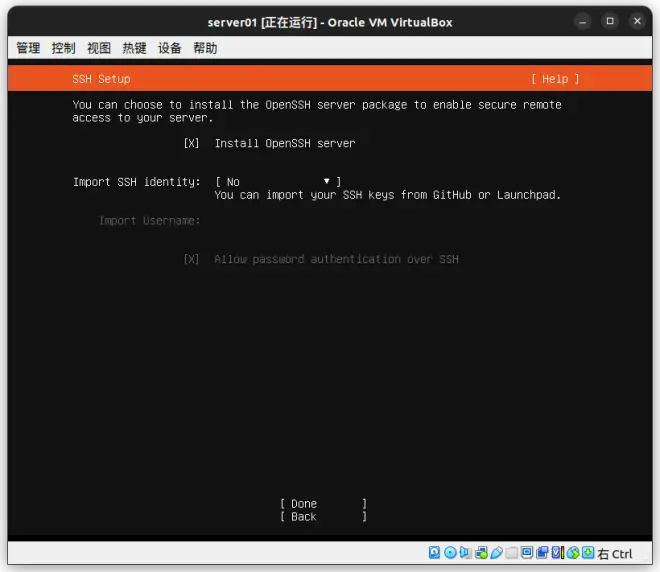Image resolution: width=660 pixels, height=572 pixels.
Task: Click the recording indicator icon
Action: coord(542,553)
